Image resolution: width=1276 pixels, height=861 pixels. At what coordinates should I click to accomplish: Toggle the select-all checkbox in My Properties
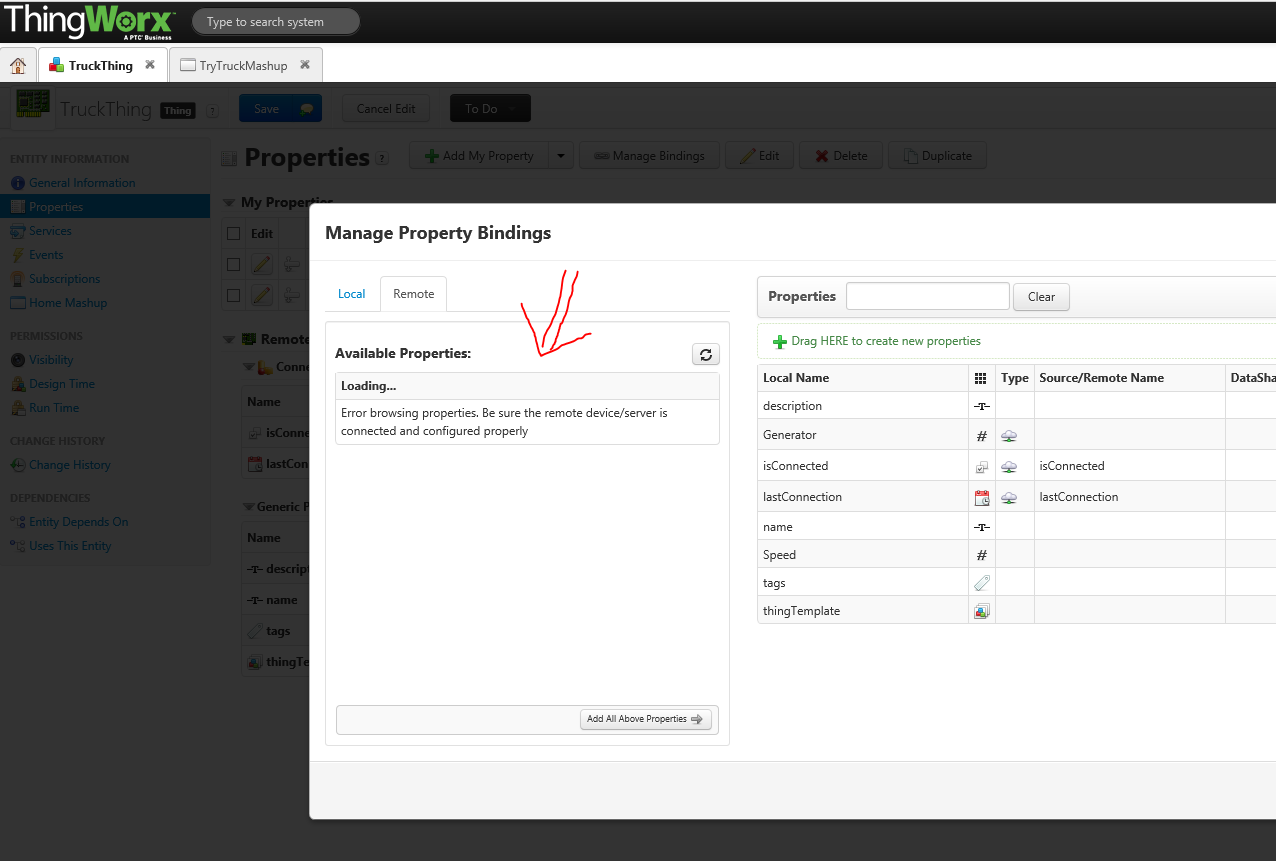233,234
